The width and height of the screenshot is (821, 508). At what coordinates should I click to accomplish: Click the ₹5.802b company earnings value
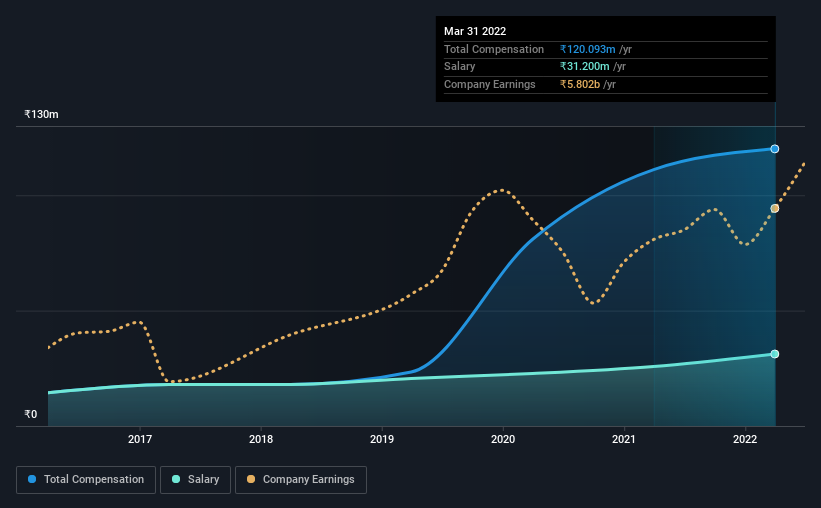[x=580, y=84]
